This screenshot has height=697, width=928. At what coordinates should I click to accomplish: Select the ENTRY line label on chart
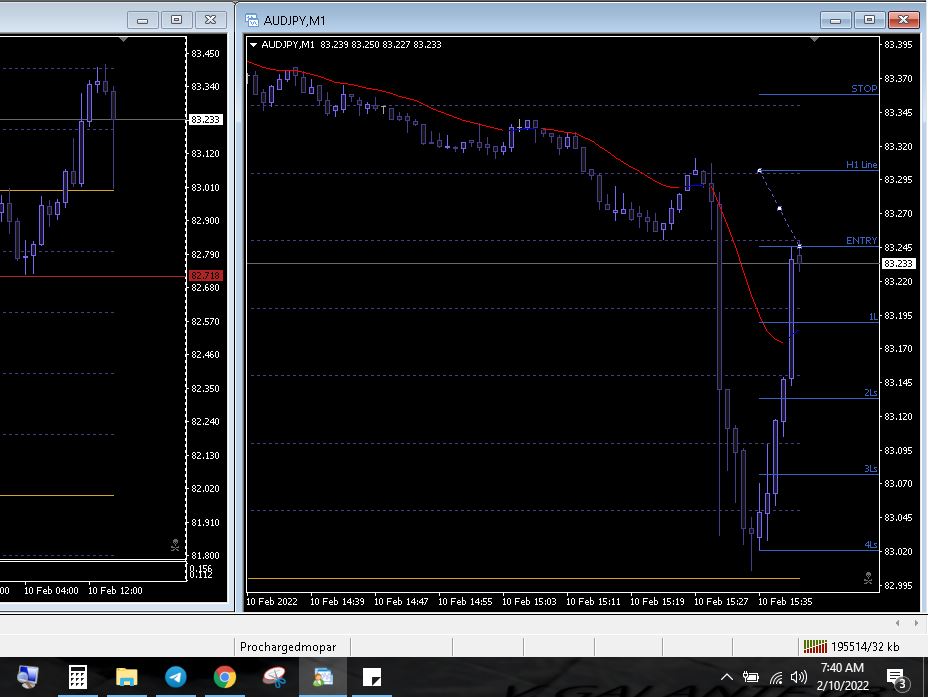[861, 241]
